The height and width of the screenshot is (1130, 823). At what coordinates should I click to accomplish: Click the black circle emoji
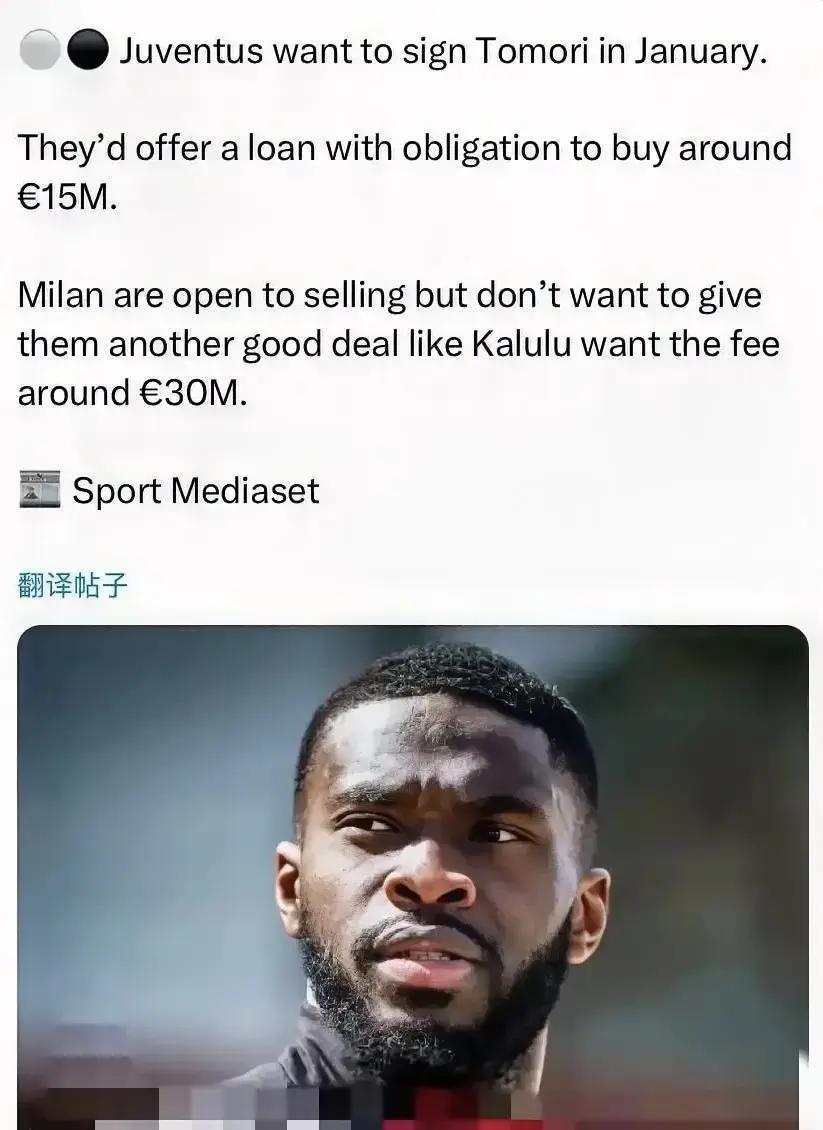click(88, 50)
